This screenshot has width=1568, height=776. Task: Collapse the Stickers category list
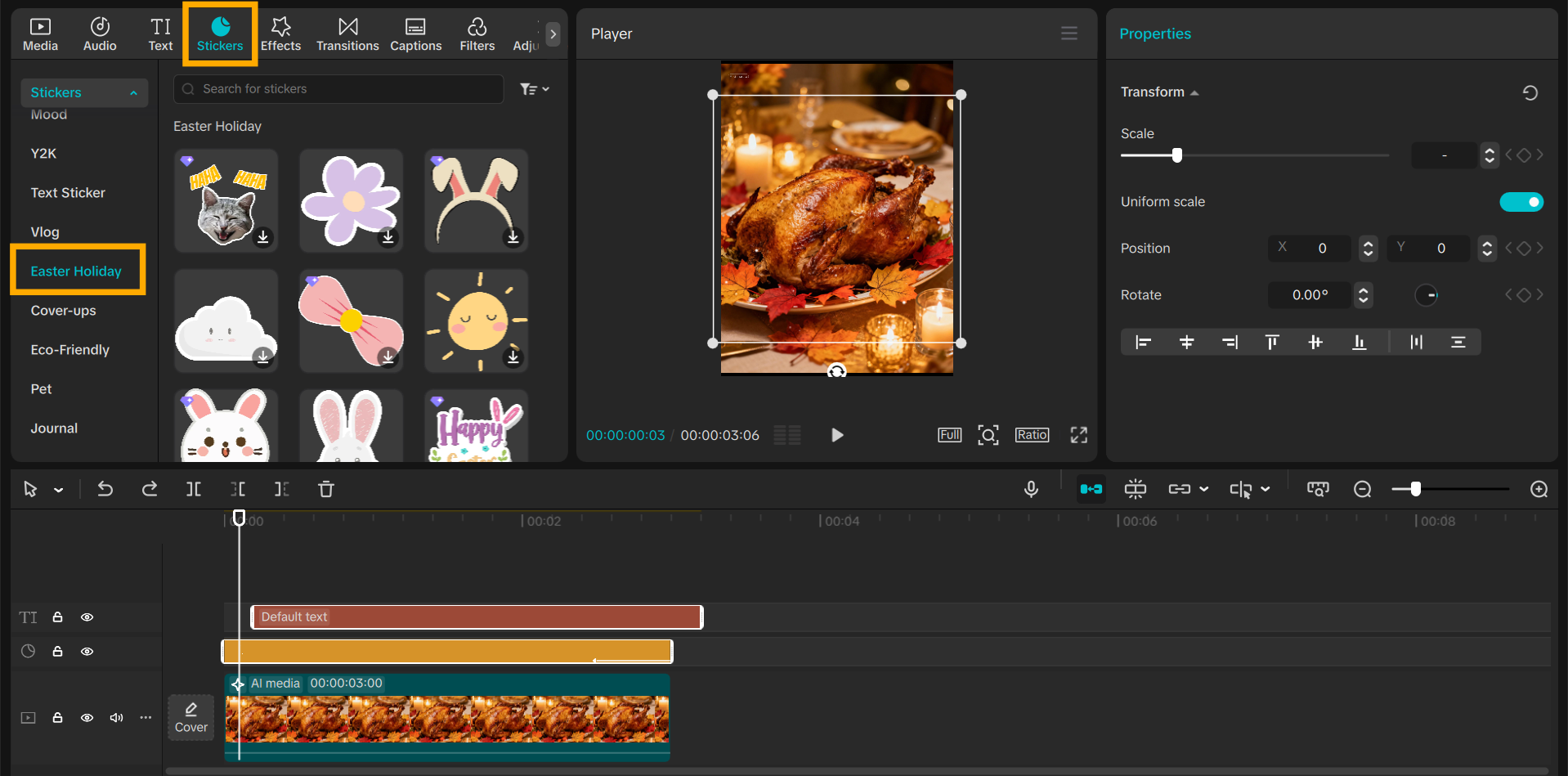133,92
